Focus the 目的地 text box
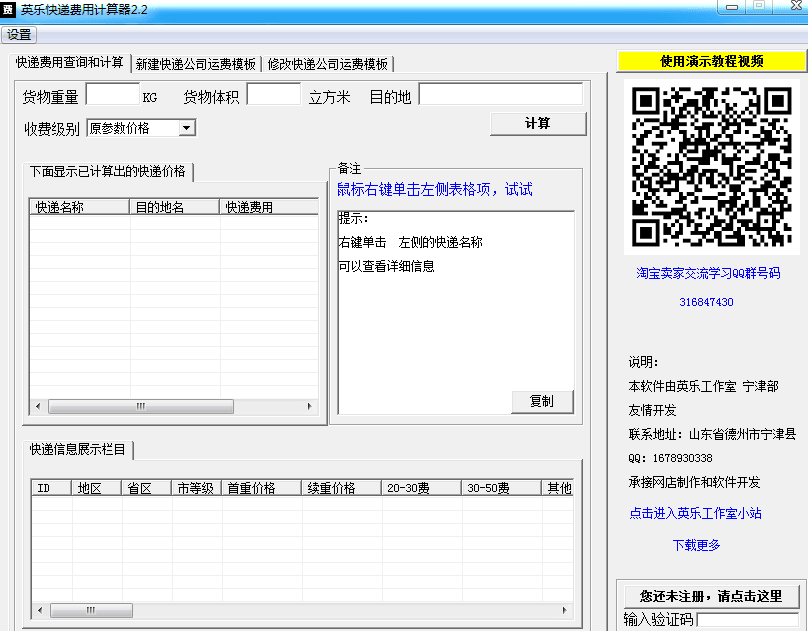Screen dimensions: 808x631 pos(500,95)
